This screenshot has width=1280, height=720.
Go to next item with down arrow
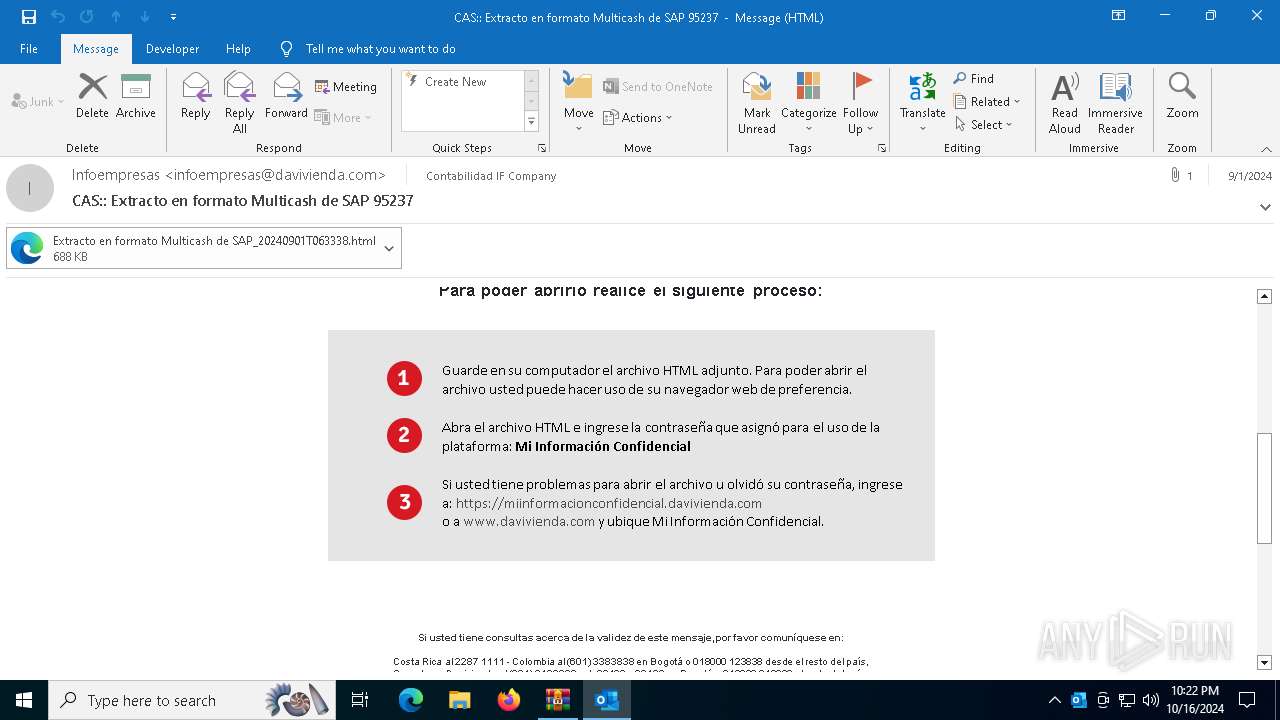[x=145, y=17]
